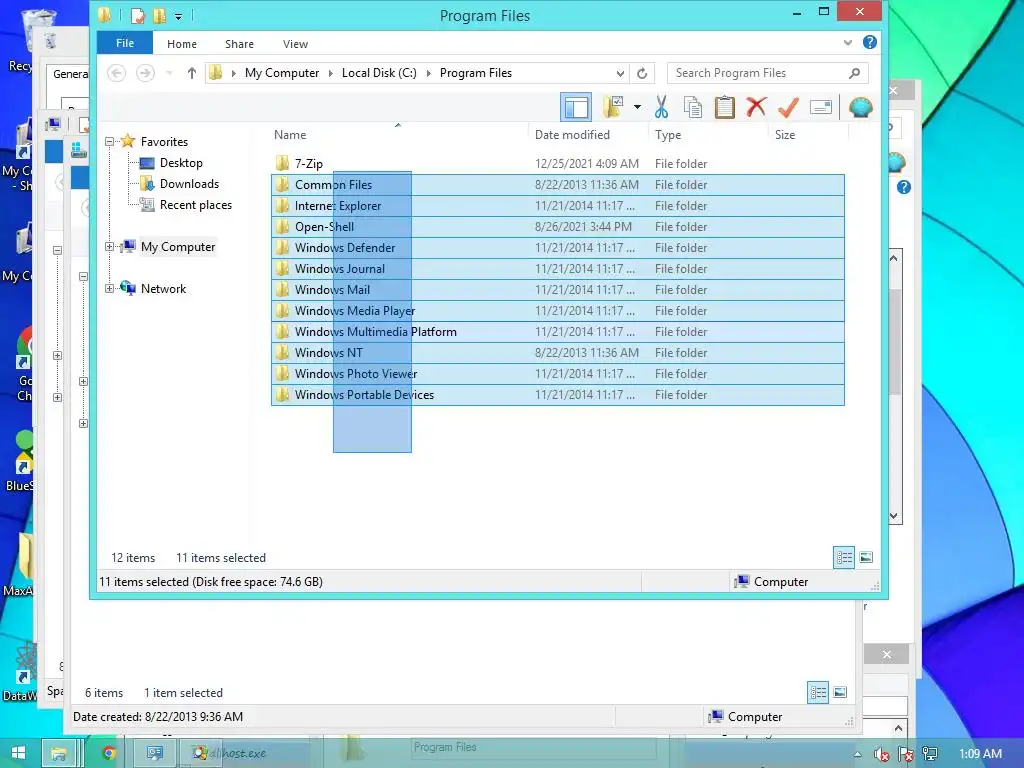Click the Quick Access new folder icon
Viewport: 1024px width, 768px height.
(x=159, y=15)
